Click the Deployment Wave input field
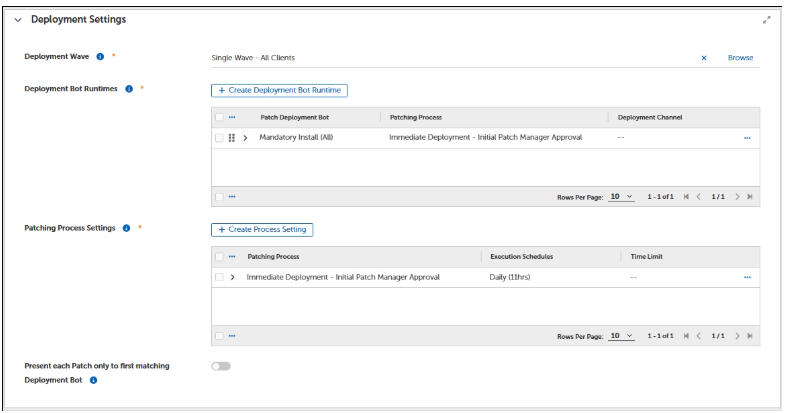The width and height of the screenshot is (787, 413). pos(440,58)
